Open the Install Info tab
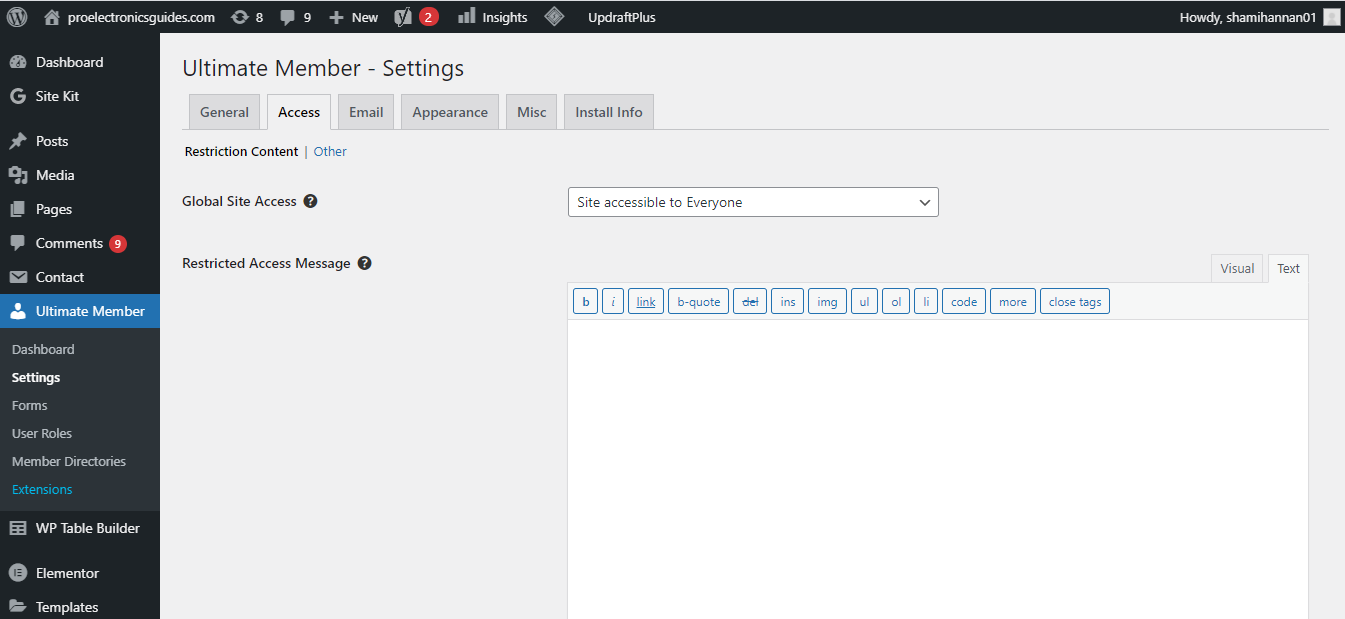The width and height of the screenshot is (1345, 619). click(609, 112)
